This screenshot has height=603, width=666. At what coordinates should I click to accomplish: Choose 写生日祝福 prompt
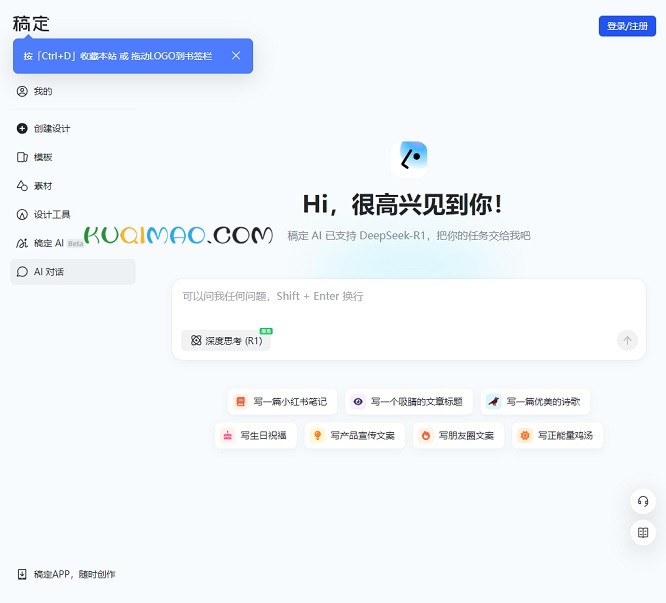tap(256, 435)
